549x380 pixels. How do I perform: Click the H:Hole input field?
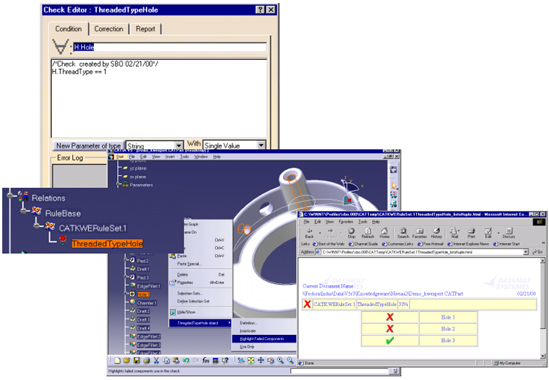[x=170, y=47]
